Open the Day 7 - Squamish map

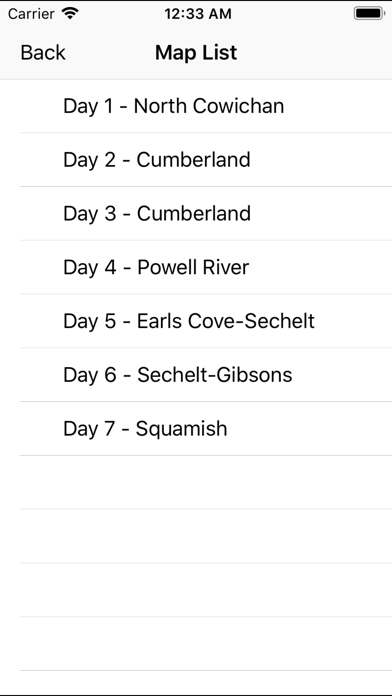tap(196, 428)
